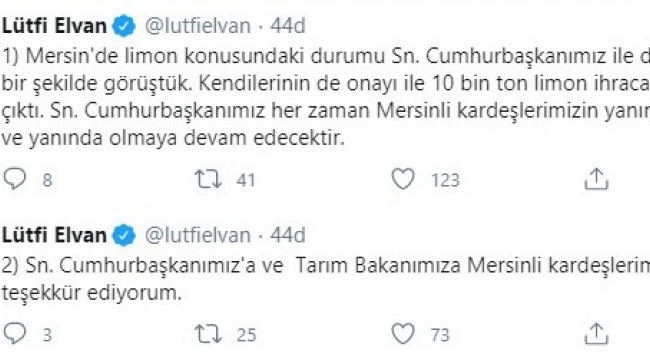Open second tweet's 44d timestamp

pos(288,235)
